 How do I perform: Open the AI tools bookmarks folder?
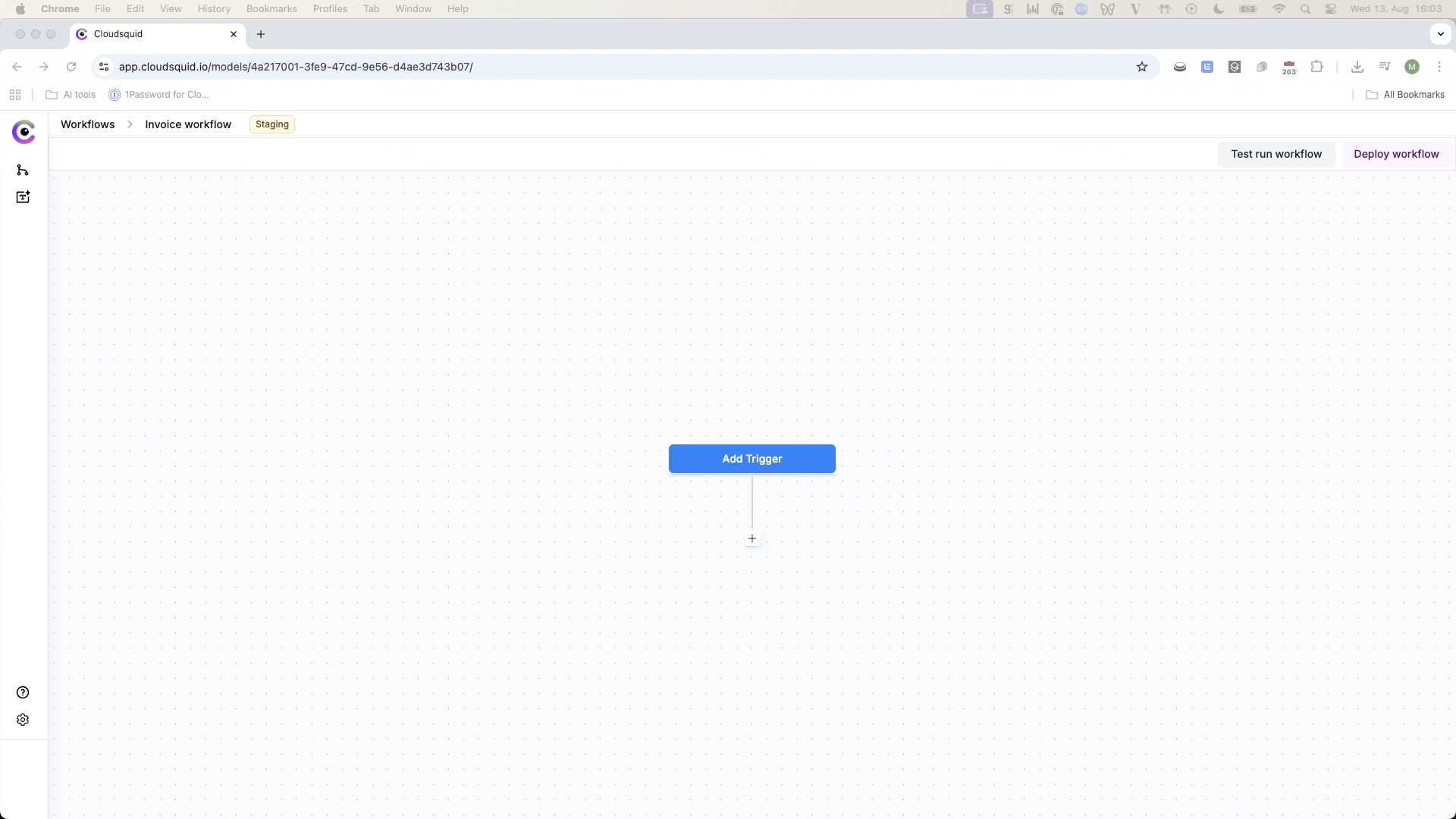pos(71,95)
